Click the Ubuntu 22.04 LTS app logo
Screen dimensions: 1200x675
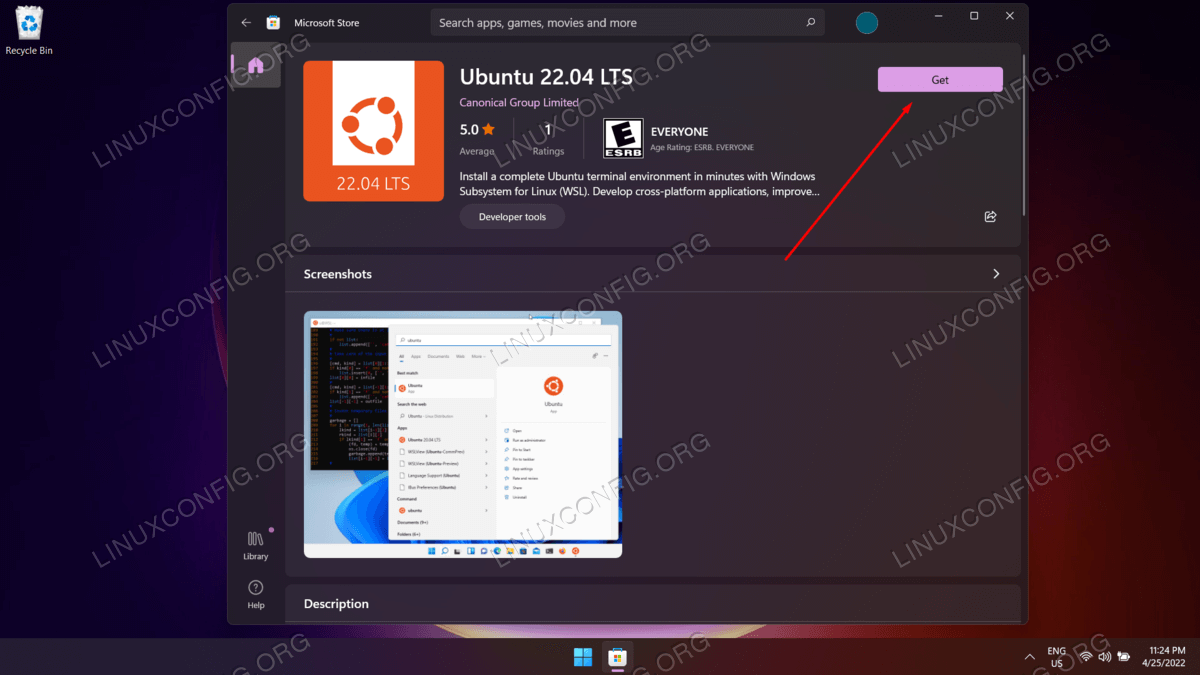click(x=373, y=131)
